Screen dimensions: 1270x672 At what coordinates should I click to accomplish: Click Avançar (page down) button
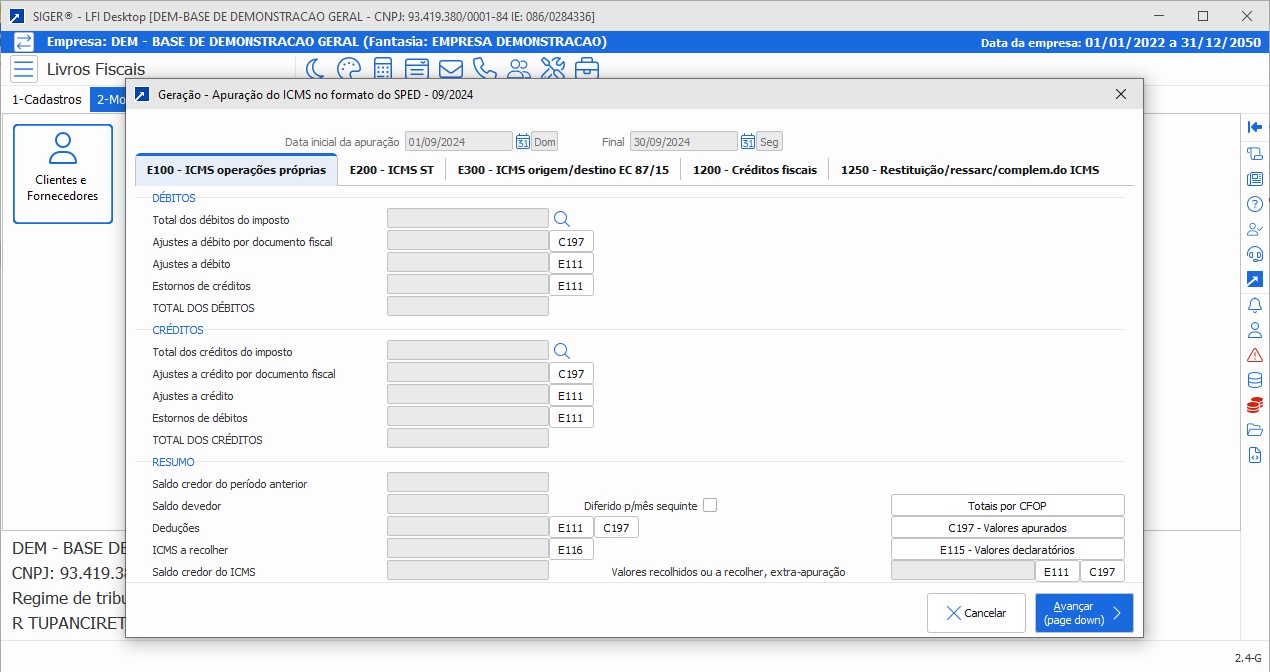pos(1084,613)
